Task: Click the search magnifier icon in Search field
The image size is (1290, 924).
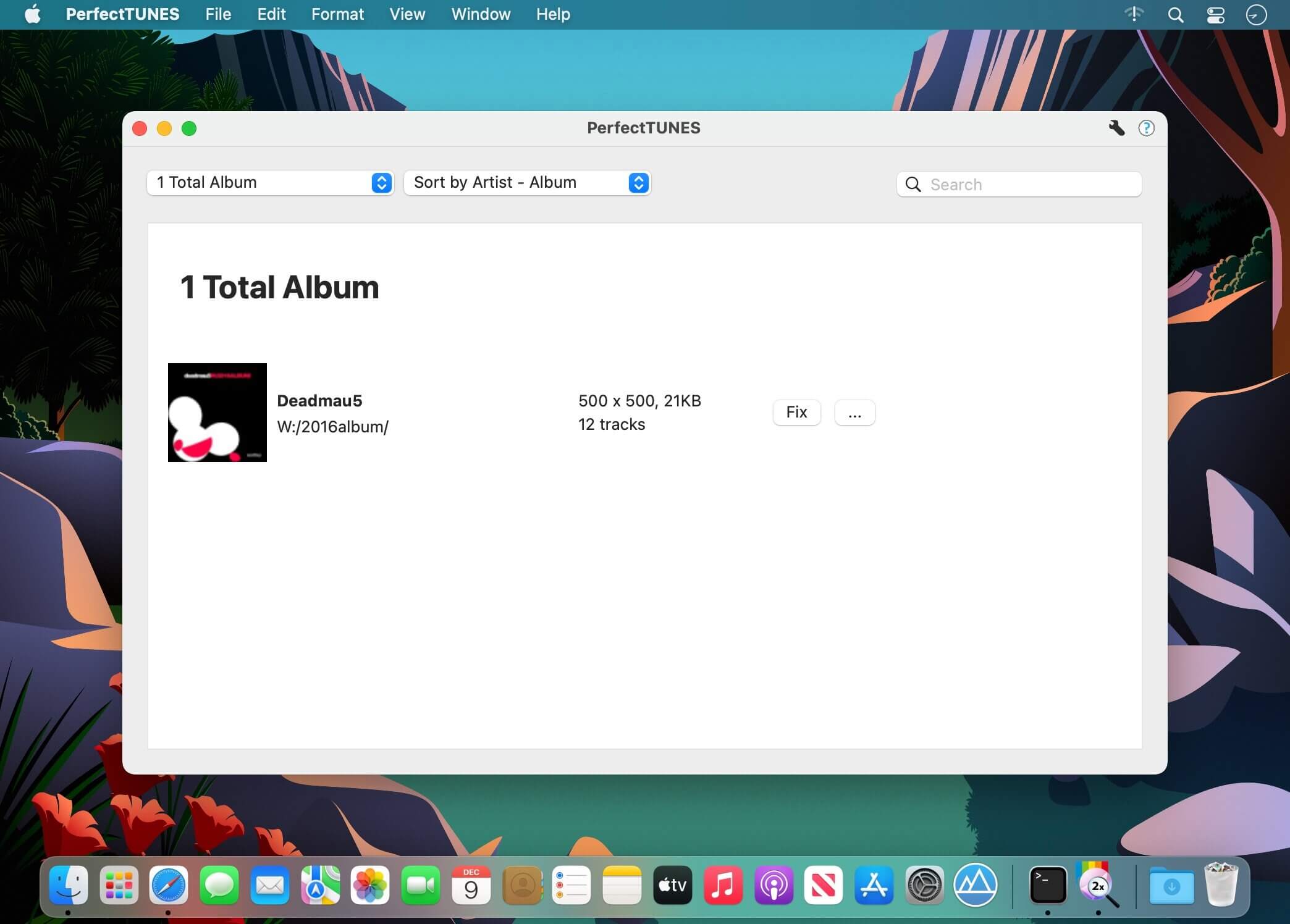Action: coord(913,184)
